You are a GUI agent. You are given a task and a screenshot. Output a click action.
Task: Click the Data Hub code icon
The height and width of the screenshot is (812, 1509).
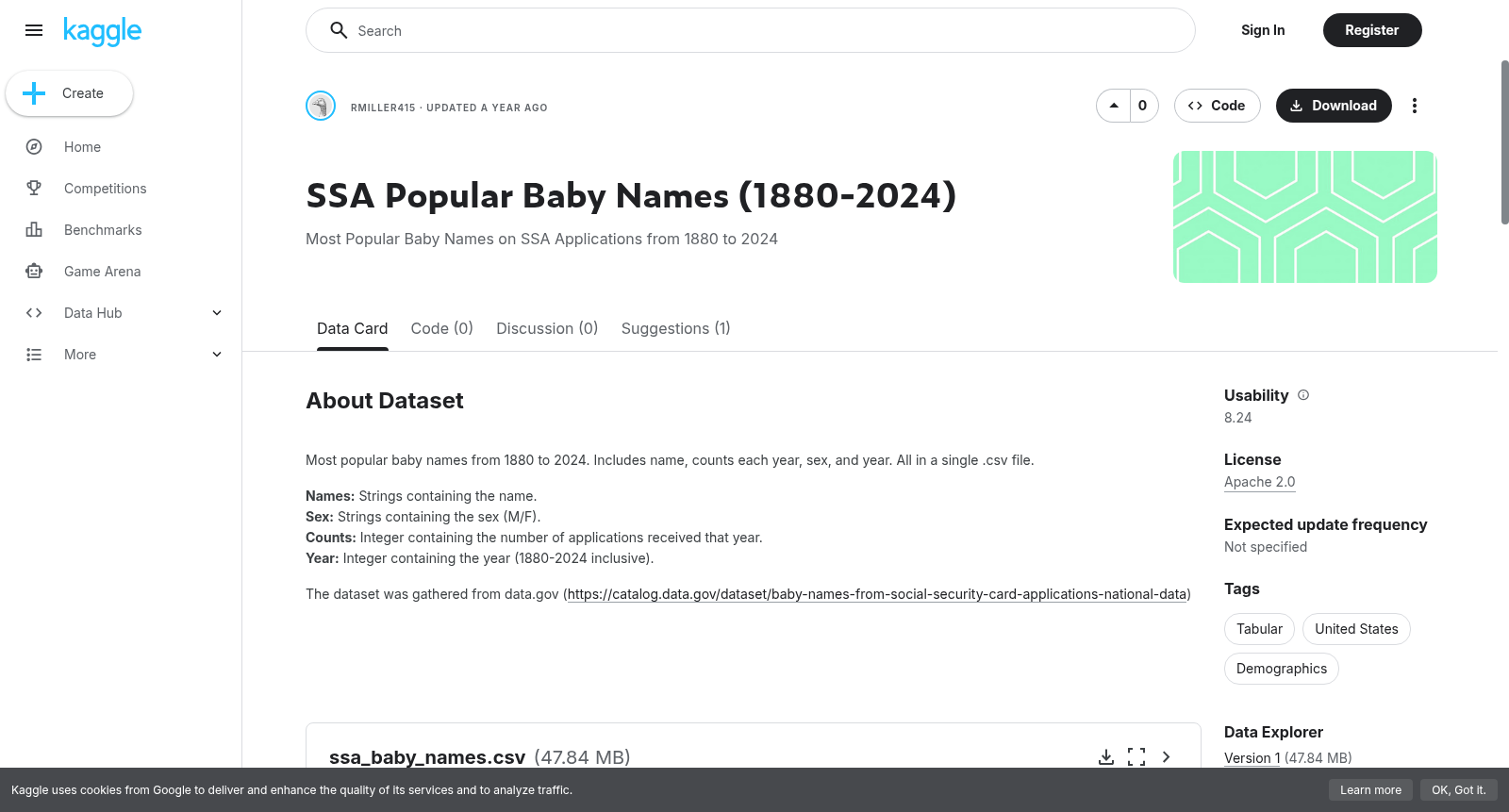point(34,313)
